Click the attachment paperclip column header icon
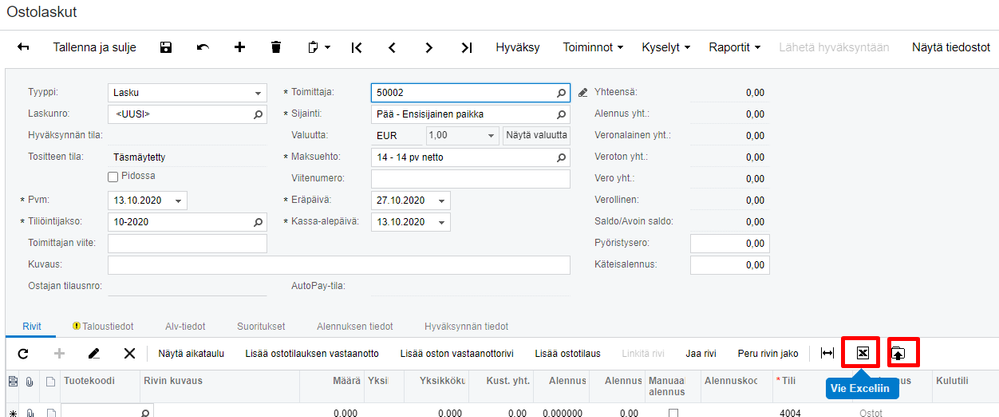The height and width of the screenshot is (417, 999). click(29, 381)
